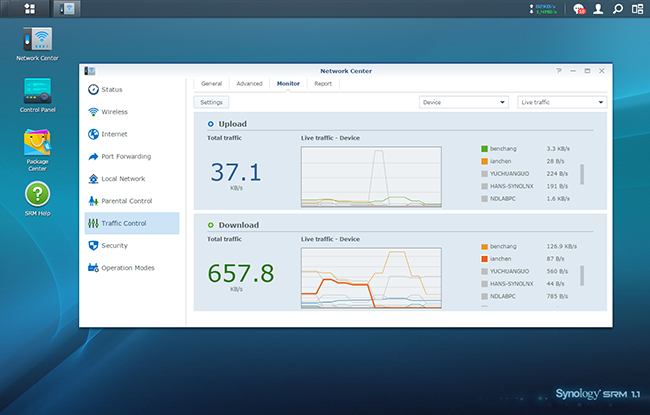This screenshot has width=650, height=415.
Task: Open the main menu grid icon
Action: pyautogui.click(x=31, y=9)
